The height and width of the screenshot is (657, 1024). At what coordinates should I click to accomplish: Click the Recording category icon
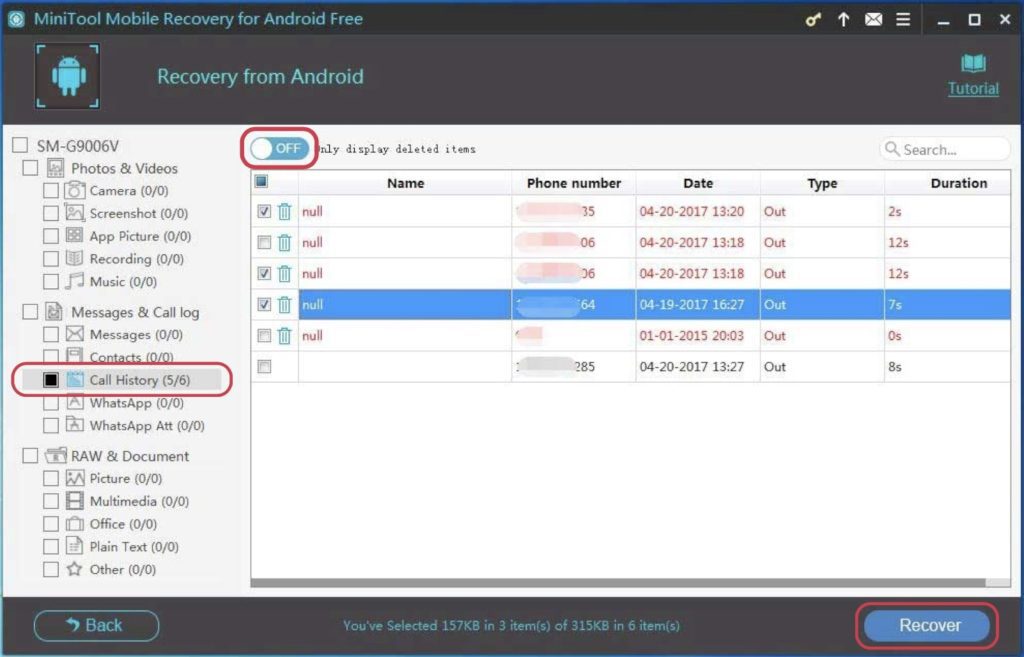74,259
